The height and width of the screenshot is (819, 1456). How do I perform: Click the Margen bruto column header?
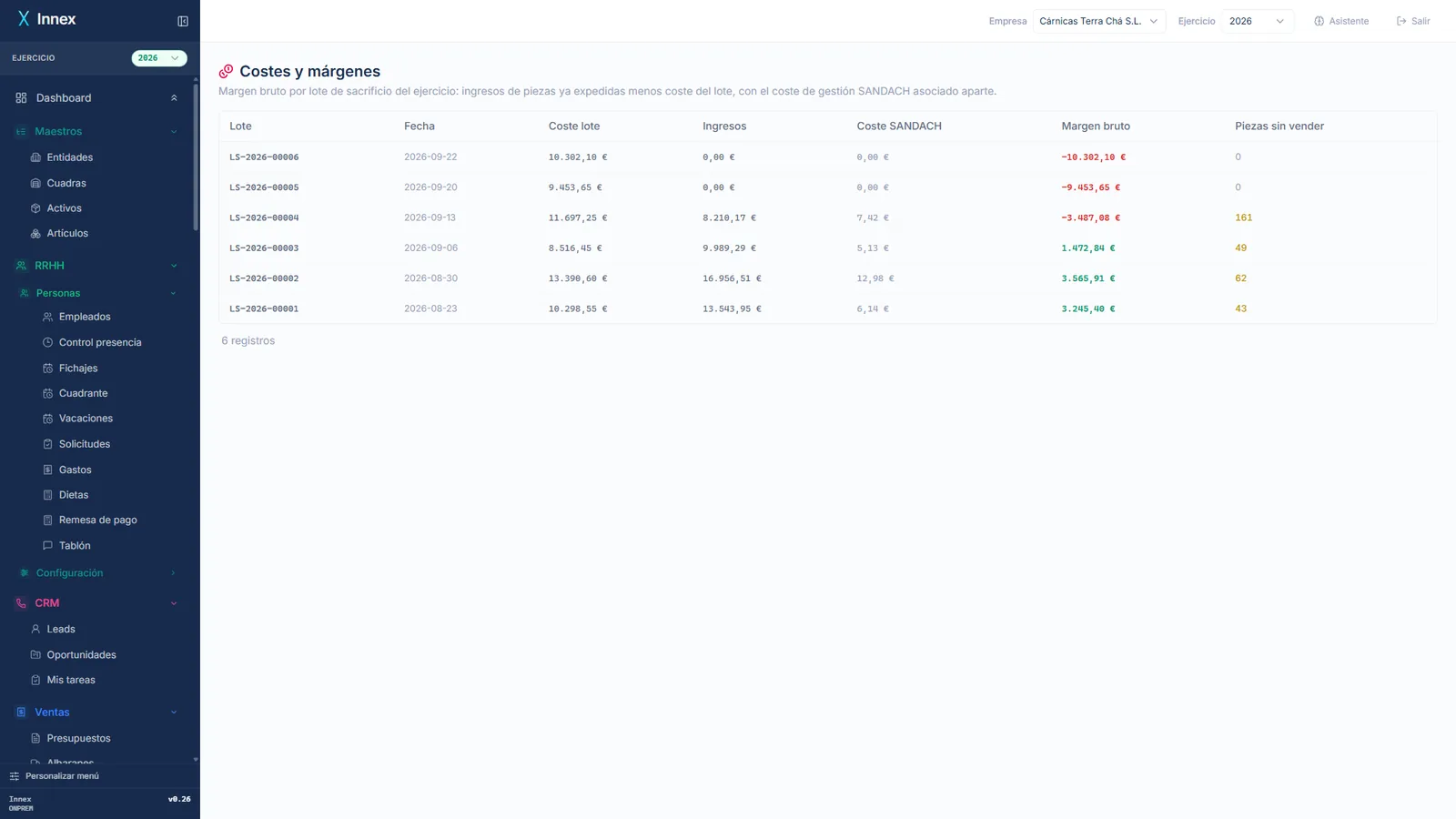click(x=1096, y=126)
